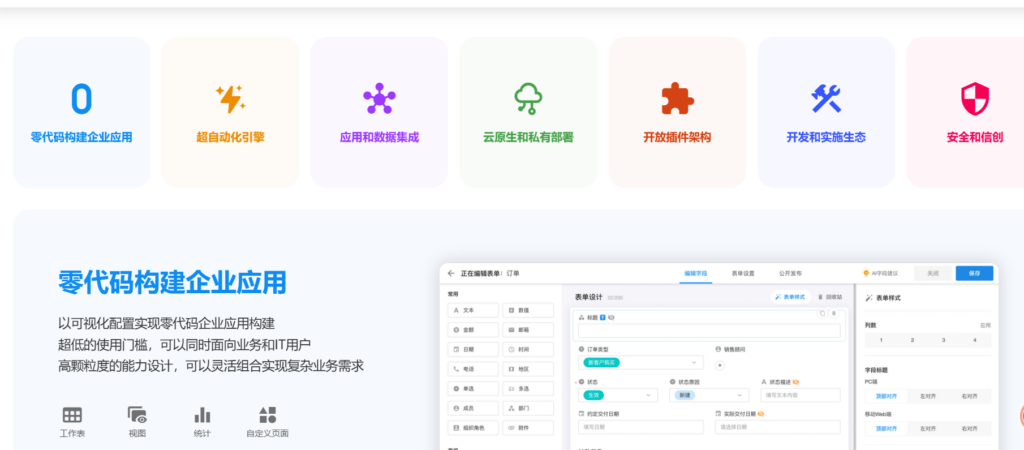Select 左对齐 alignment under 移动Web端
The width and height of the screenshot is (1024, 450).
pos(929,428)
